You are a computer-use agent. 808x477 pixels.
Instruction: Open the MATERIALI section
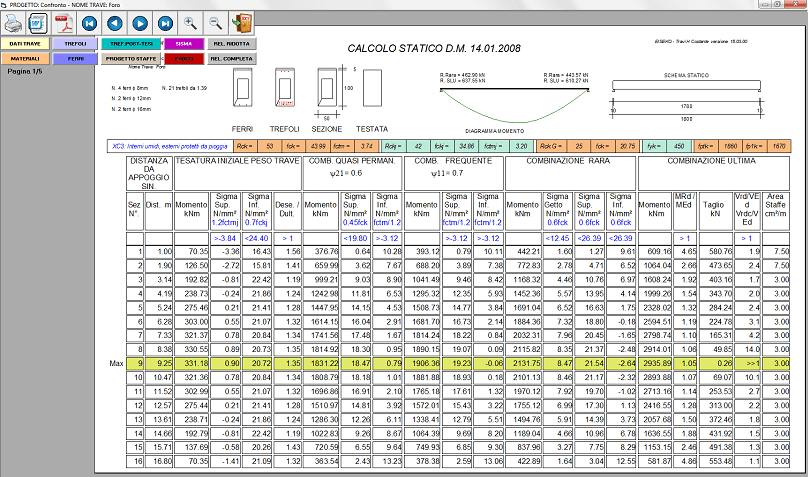(x=25, y=59)
